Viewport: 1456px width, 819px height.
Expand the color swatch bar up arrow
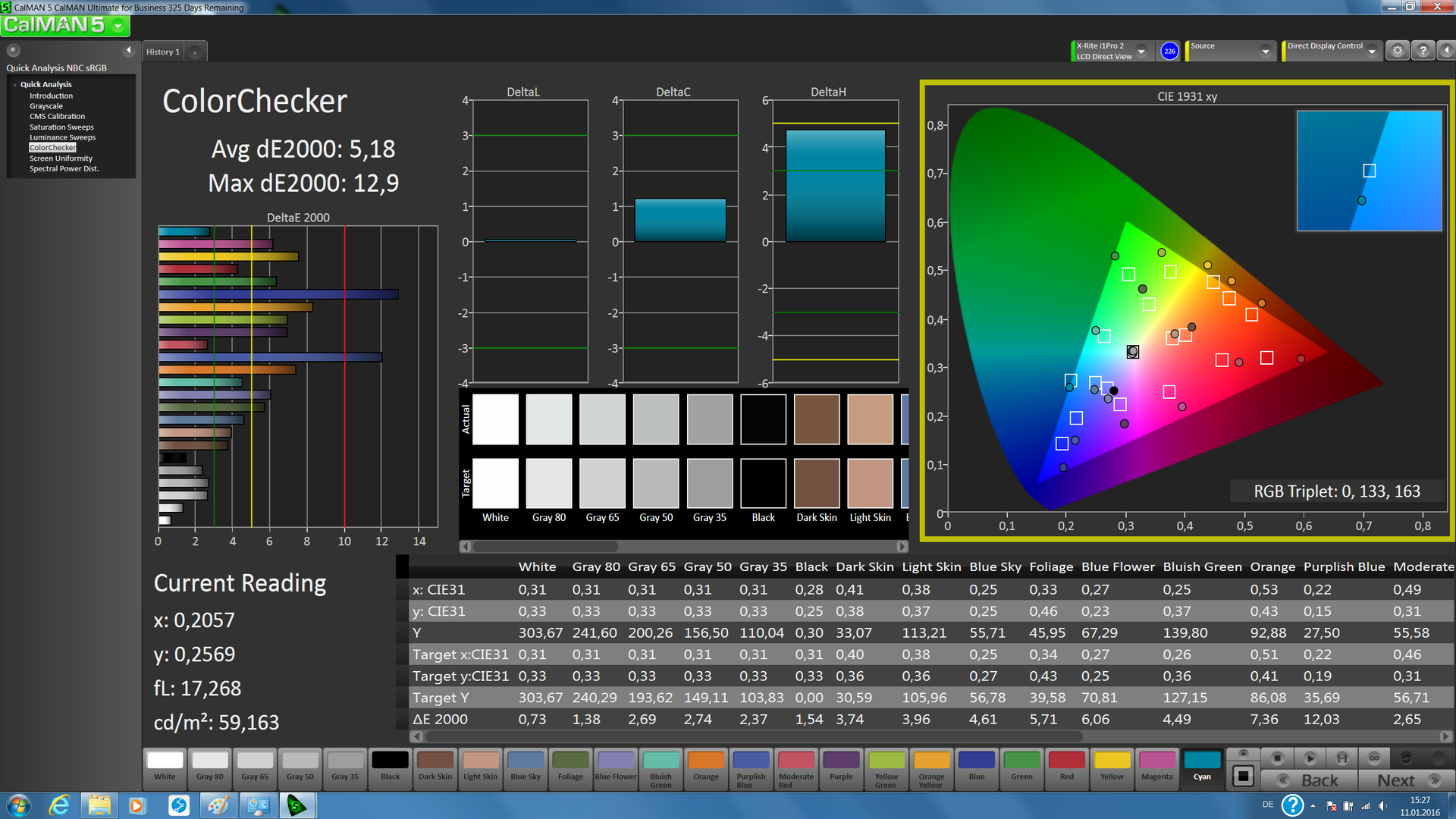(x=1242, y=753)
